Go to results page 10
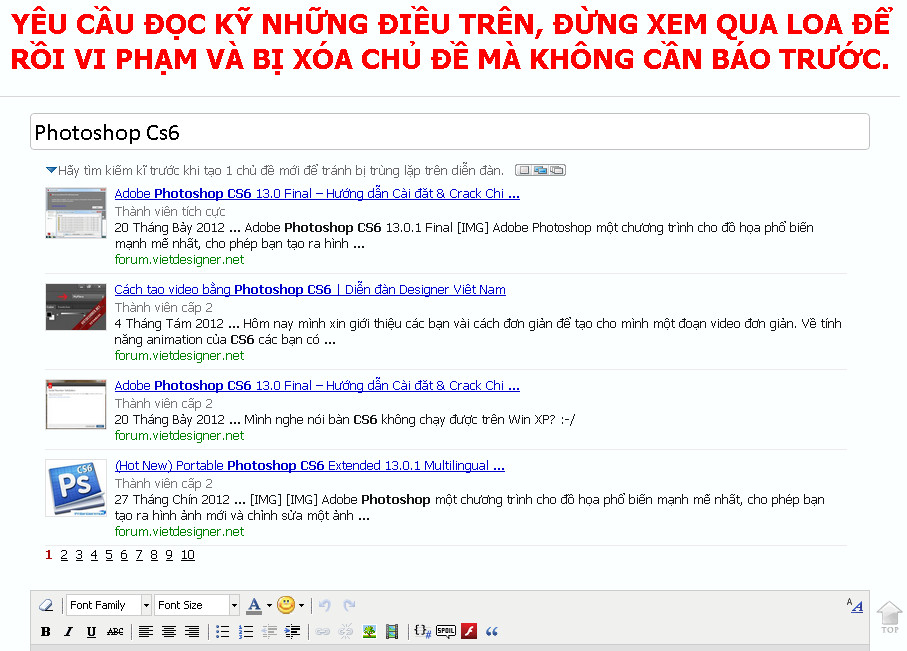Image resolution: width=907 pixels, height=651 pixels. pyautogui.click(x=187, y=555)
